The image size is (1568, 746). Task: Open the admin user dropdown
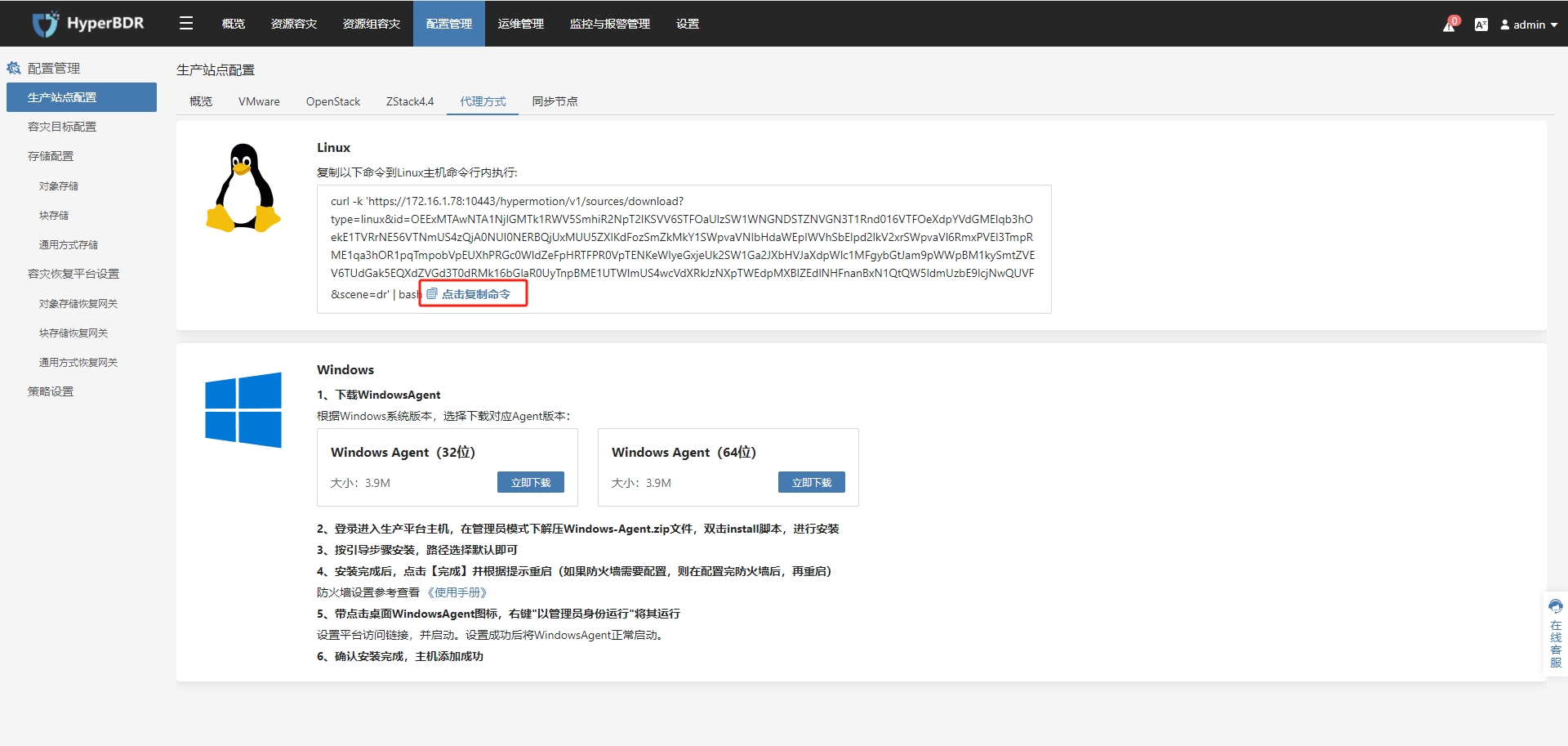(x=1529, y=25)
